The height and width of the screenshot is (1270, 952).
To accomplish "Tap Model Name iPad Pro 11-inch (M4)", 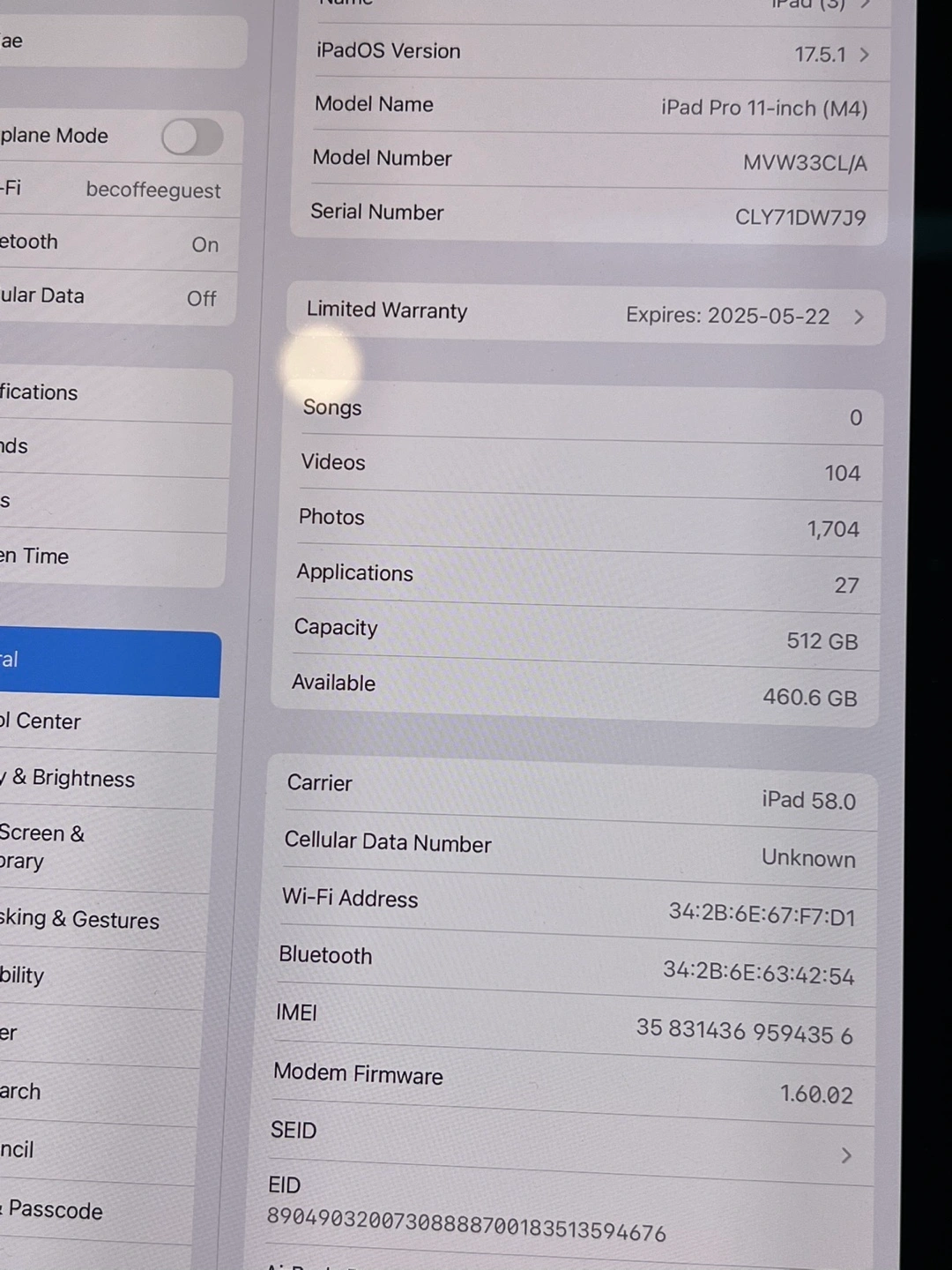I will (x=764, y=108).
